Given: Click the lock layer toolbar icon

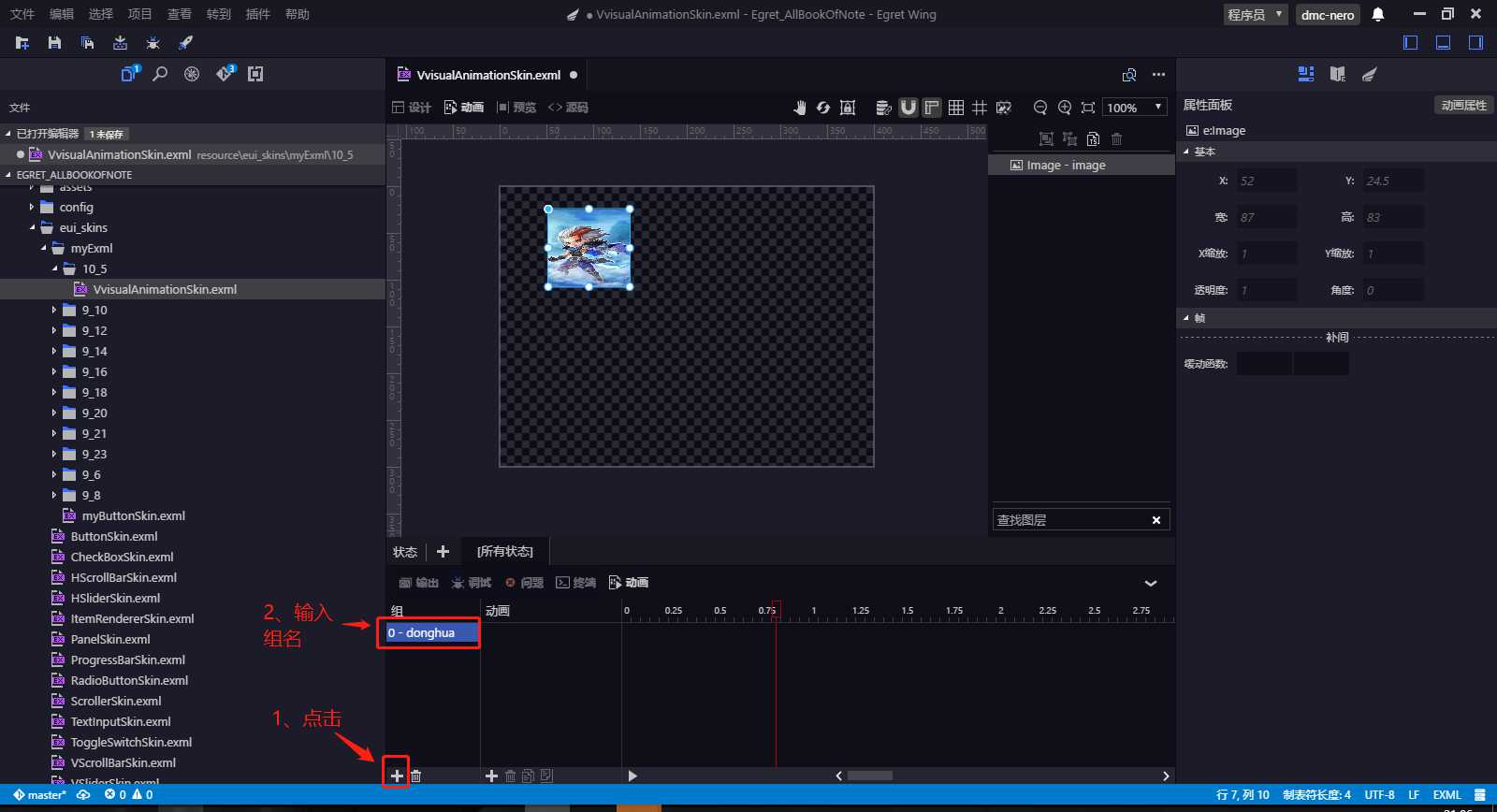Looking at the screenshot, I should pos(848,108).
